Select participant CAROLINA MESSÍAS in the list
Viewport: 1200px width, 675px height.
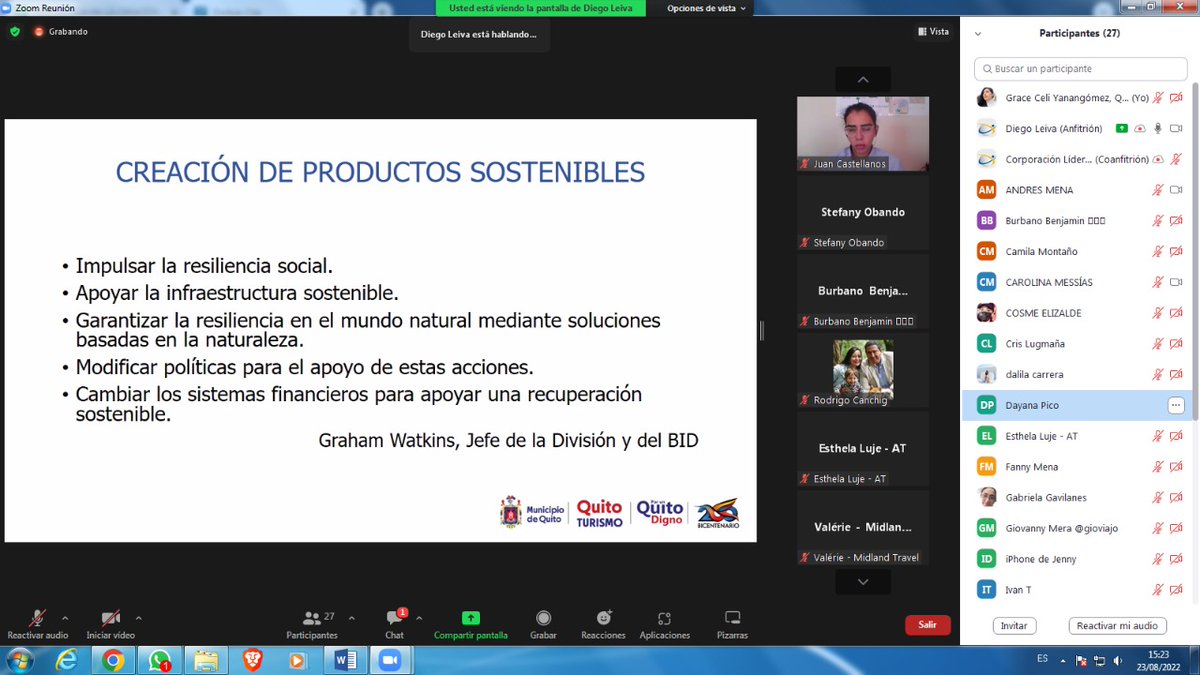click(x=1077, y=282)
